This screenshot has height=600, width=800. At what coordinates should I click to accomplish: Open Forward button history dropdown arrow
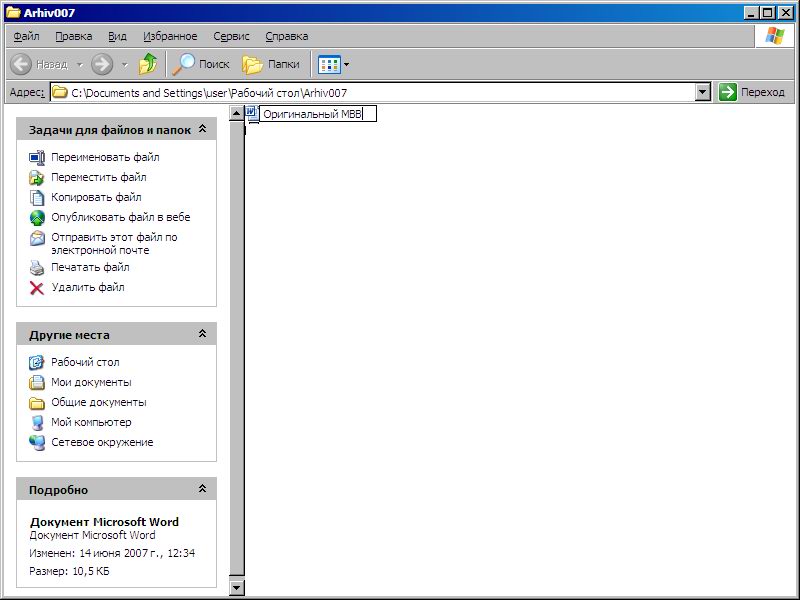point(125,65)
